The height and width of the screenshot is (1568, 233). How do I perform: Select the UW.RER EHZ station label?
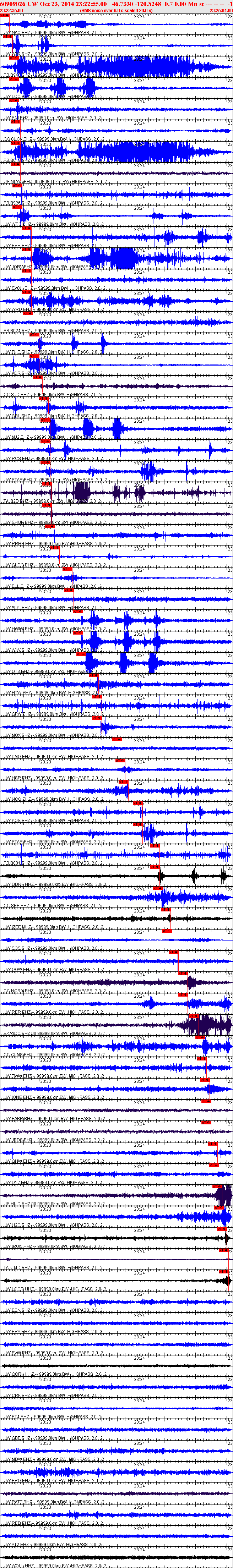53,1012
